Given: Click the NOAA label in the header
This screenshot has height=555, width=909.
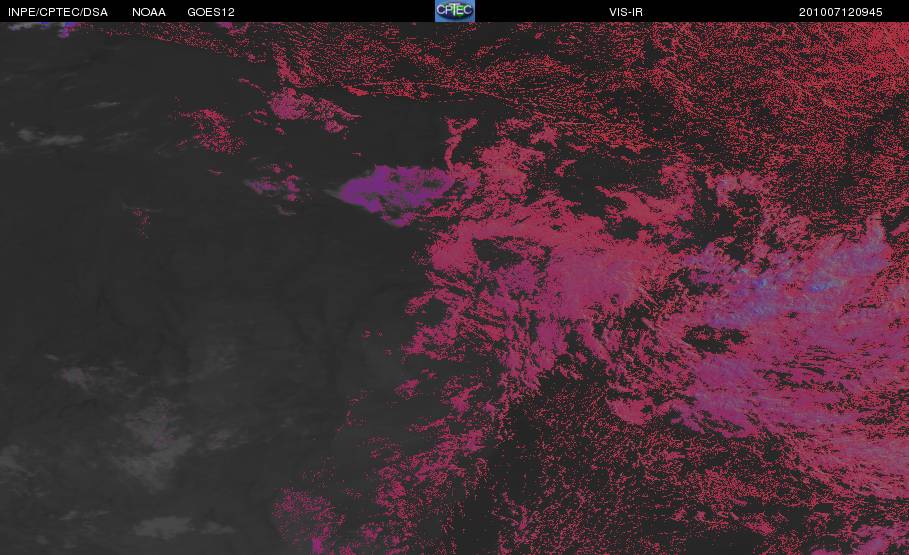Looking at the screenshot, I should [149, 12].
